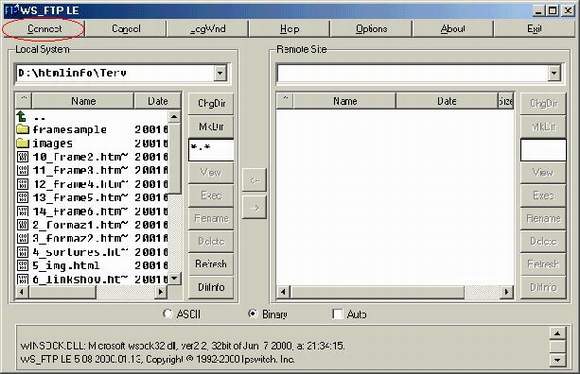Image resolution: width=580 pixels, height=374 pixels.
Task: Show the About information
Action: point(453,28)
